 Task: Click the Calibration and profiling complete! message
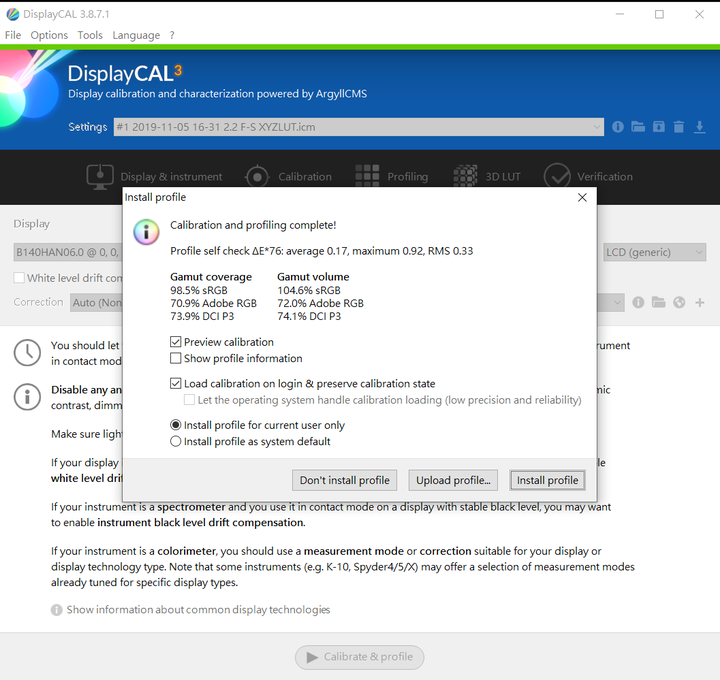pyautogui.click(x=253, y=225)
